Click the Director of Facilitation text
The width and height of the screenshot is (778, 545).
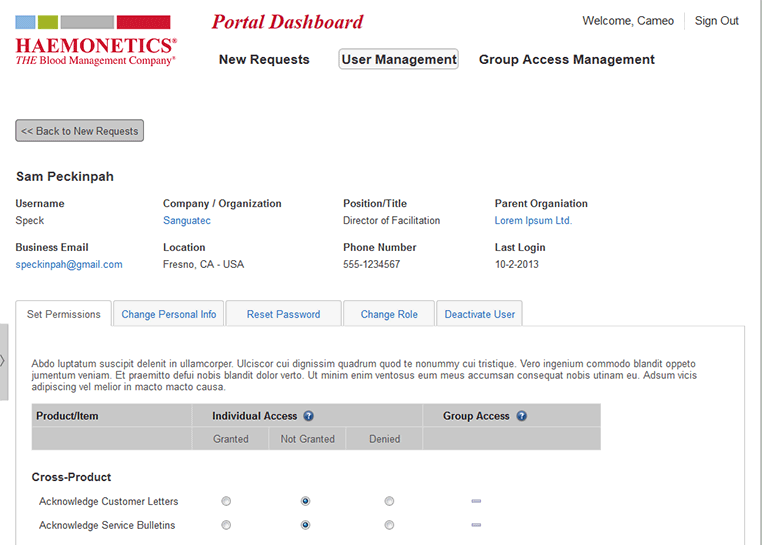(x=391, y=220)
